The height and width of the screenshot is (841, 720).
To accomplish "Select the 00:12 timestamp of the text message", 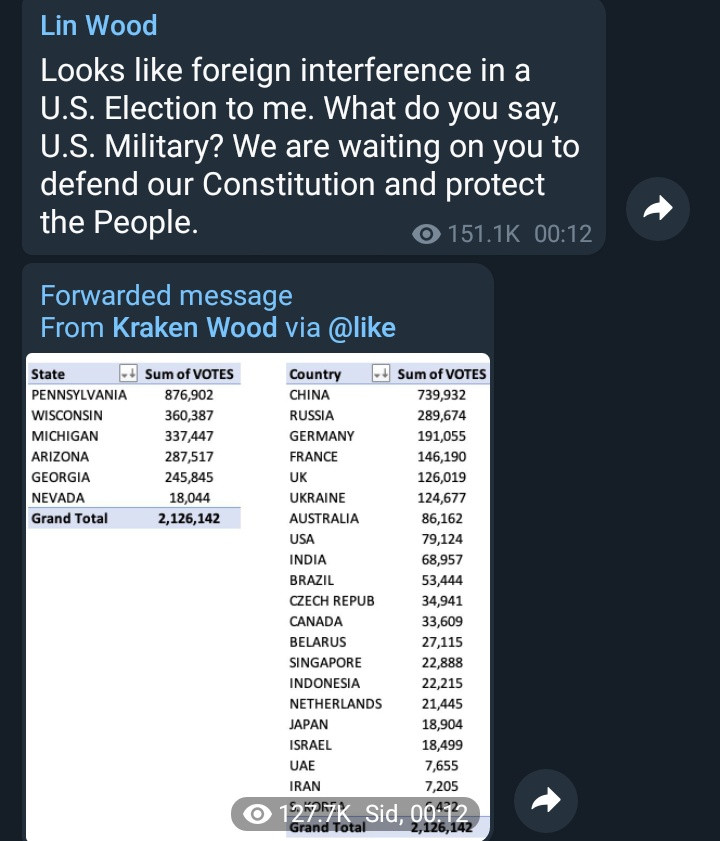I will (x=563, y=234).
